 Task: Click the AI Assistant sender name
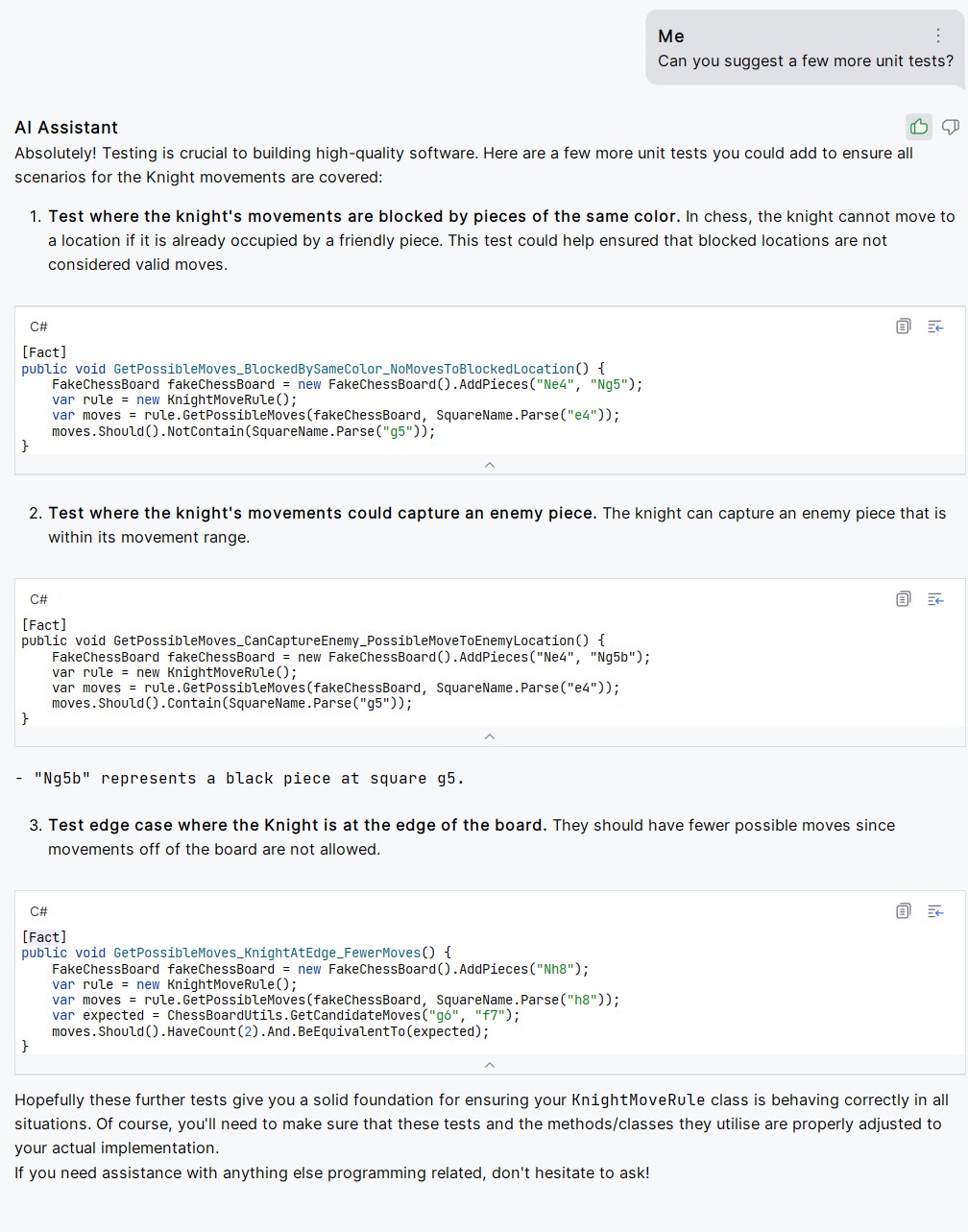click(65, 127)
